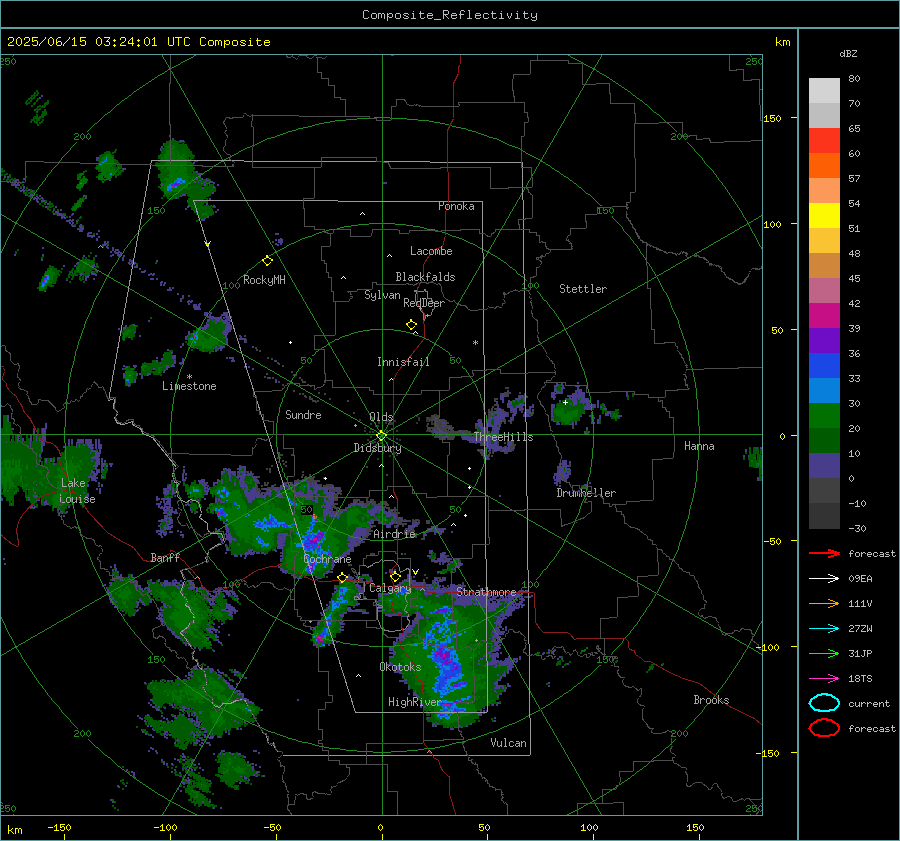
Task: Click the yellow diamond marker above Calgary
Action: pyautogui.click(x=395, y=576)
